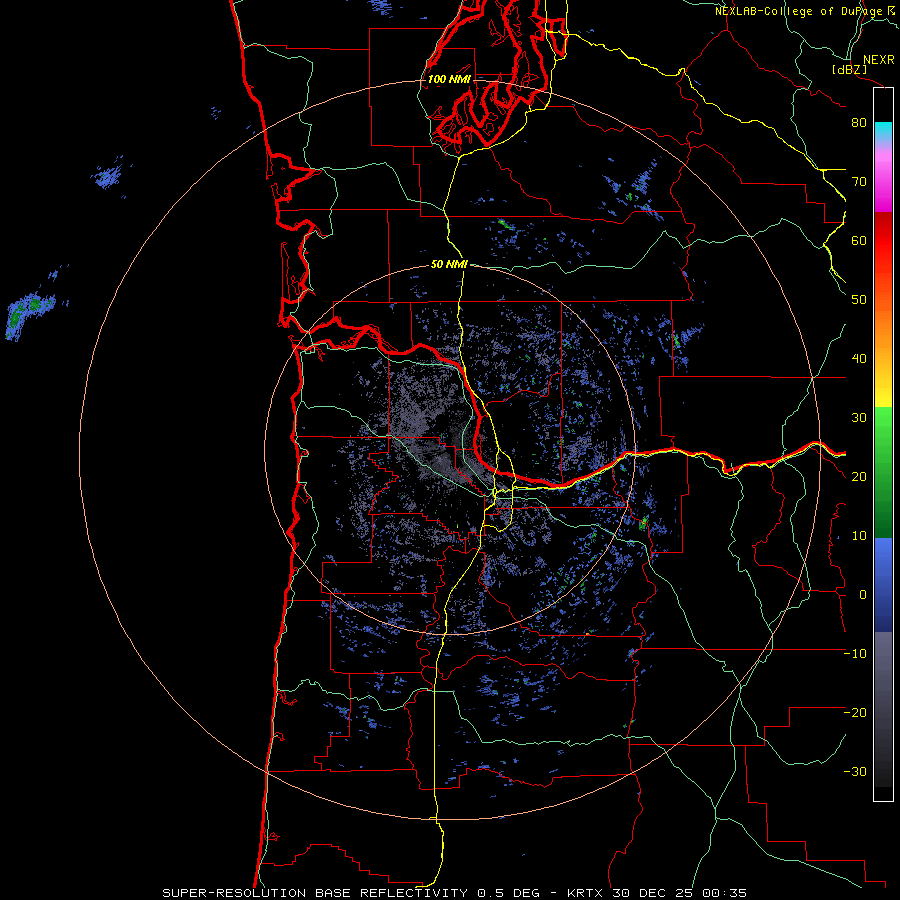Select the 70 value on the dBZ scale
The width and height of the screenshot is (900, 900).
point(859,182)
